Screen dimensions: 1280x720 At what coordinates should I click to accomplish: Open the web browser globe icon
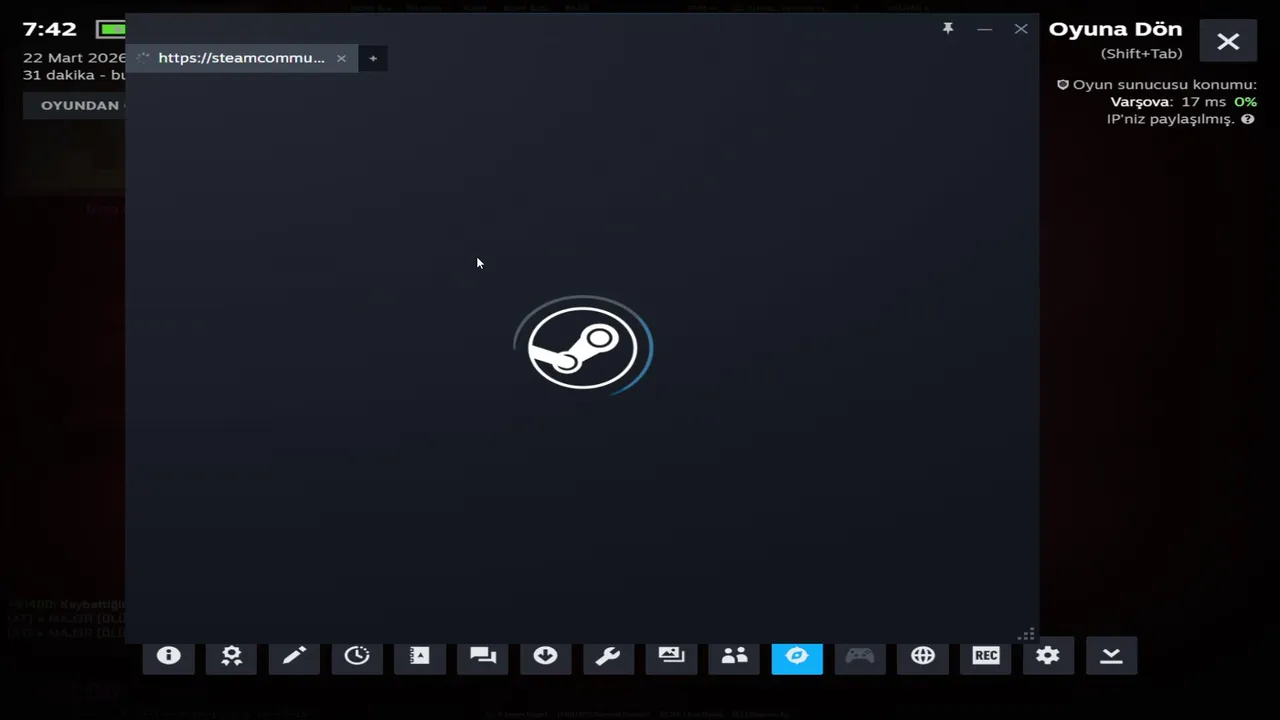tap(923, 656)
